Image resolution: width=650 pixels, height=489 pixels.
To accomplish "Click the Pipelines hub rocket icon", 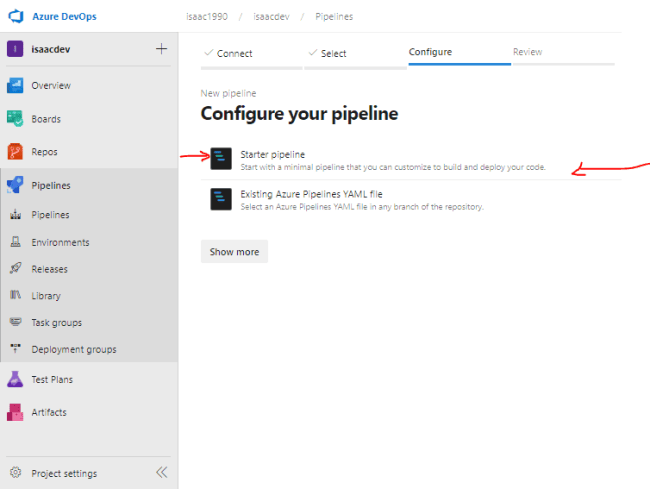I will click(15, 185).
